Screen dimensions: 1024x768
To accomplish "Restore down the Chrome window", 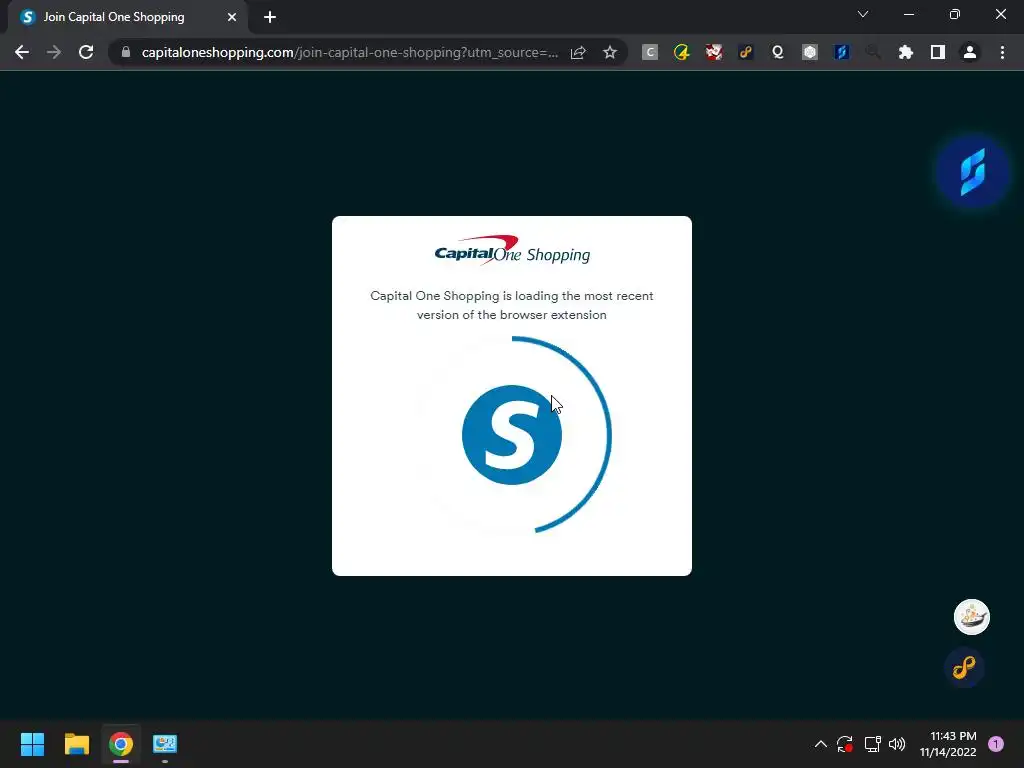I will point(954,14).
